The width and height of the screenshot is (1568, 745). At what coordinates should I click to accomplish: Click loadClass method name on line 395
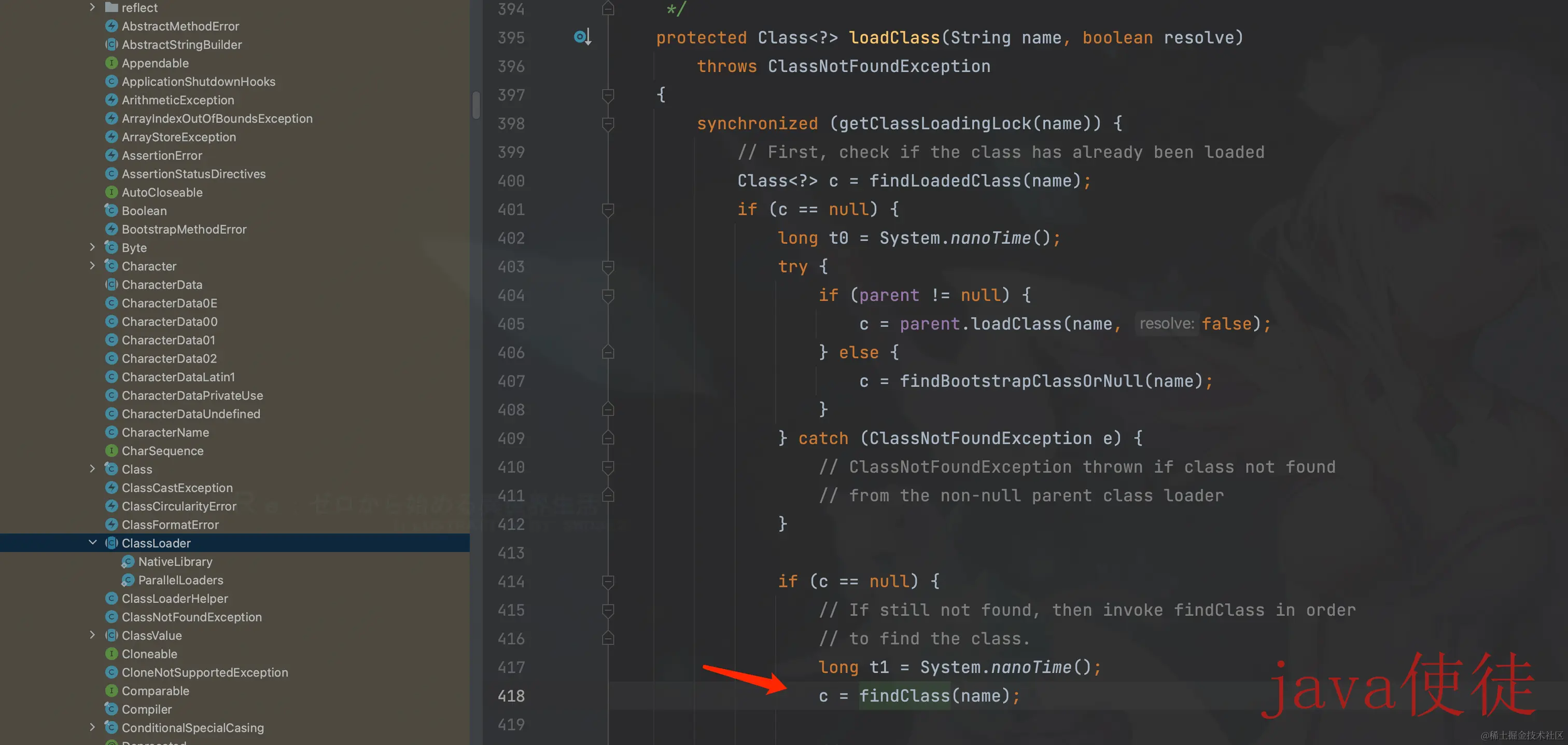(894, 38)
